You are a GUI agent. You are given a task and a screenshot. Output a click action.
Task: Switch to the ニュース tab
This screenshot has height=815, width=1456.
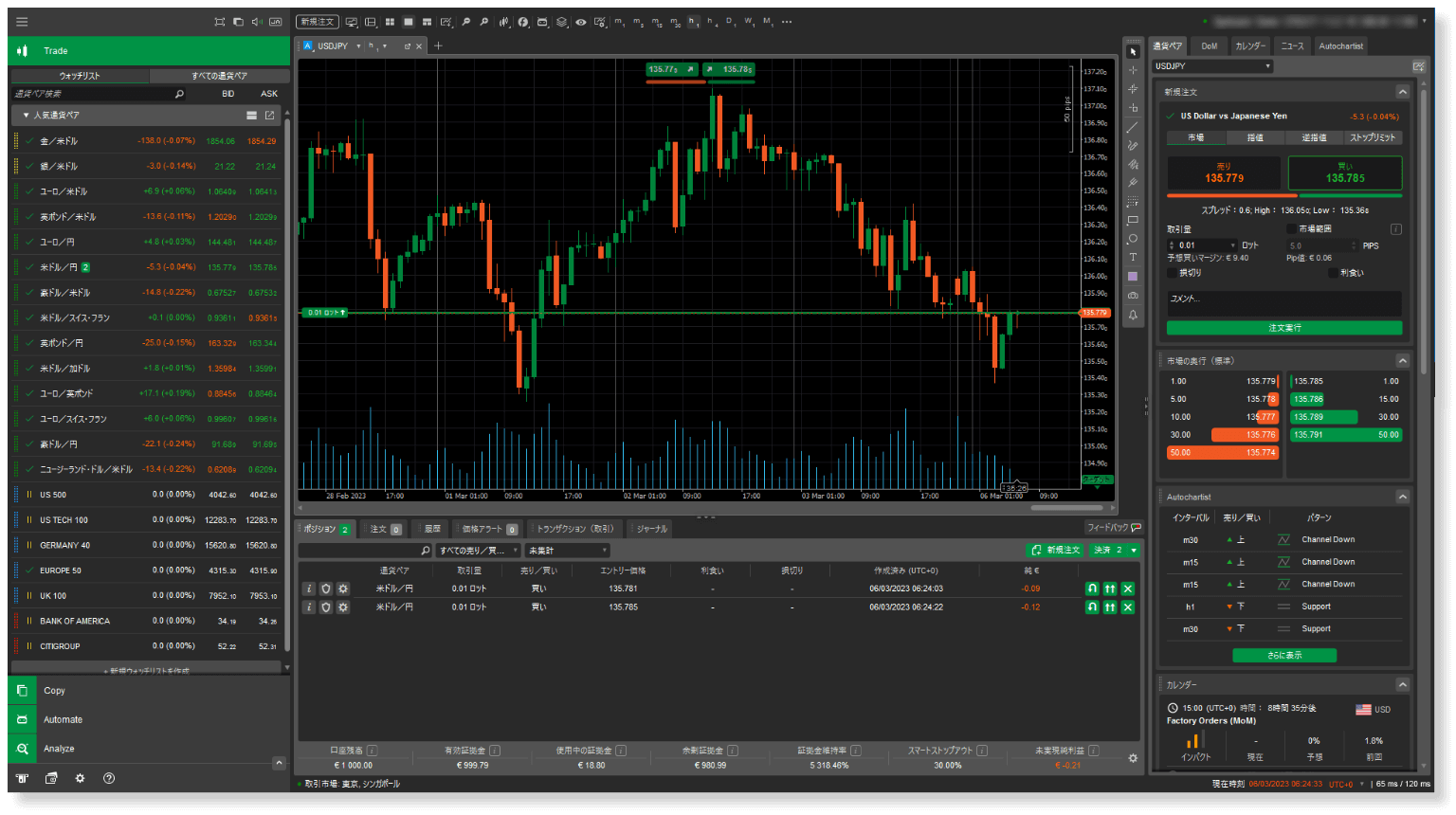click(1292, 45)
